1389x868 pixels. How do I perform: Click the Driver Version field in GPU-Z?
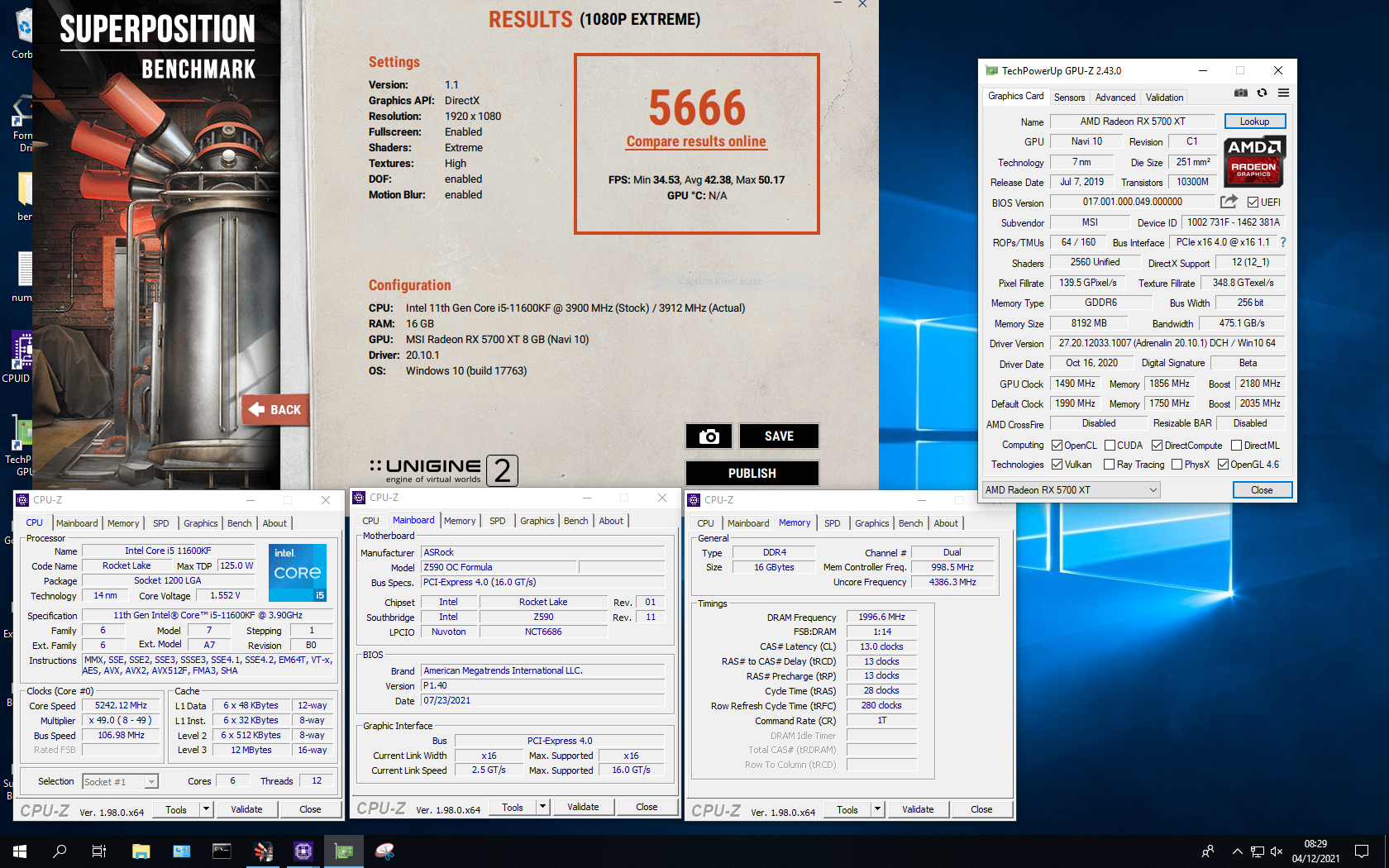click(1167, 343)
